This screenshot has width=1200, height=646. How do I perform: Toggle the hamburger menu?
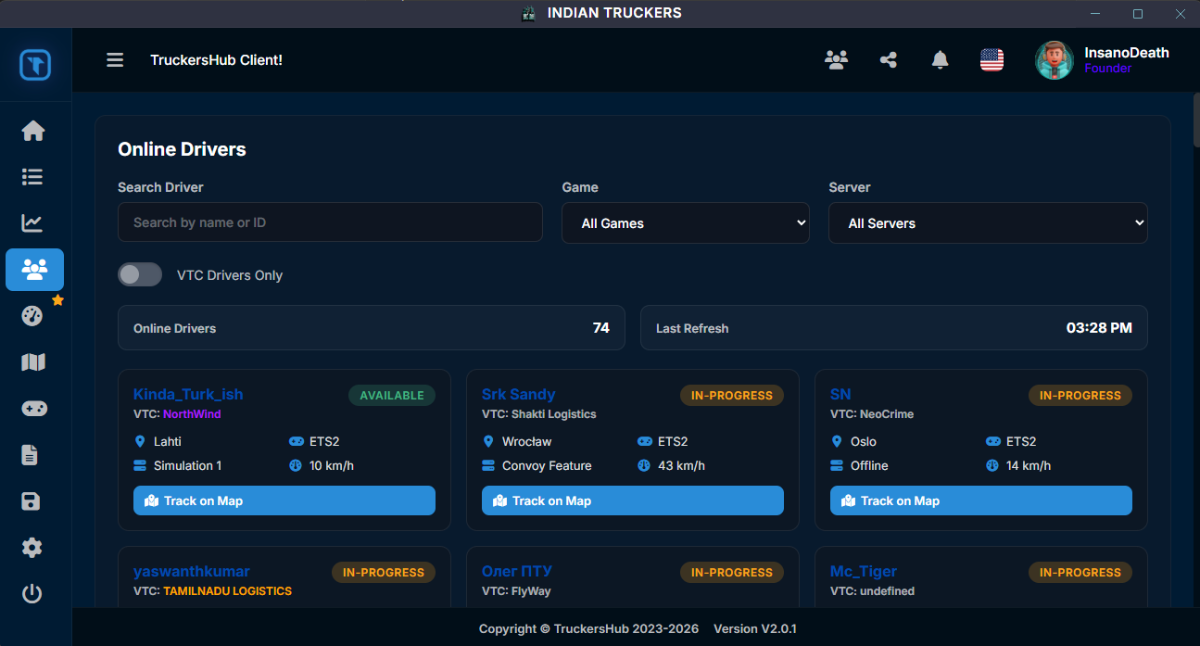coord(115,60)
